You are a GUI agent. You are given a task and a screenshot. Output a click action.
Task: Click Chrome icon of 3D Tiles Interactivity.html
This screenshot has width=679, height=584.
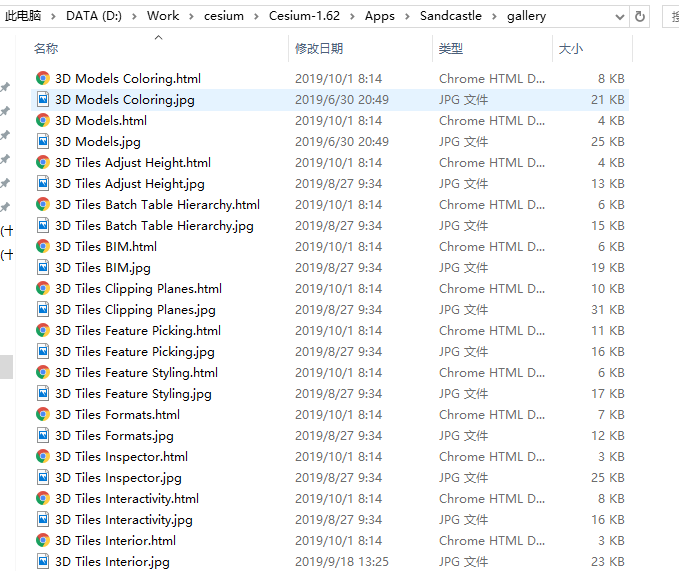(x=42, y=498)
